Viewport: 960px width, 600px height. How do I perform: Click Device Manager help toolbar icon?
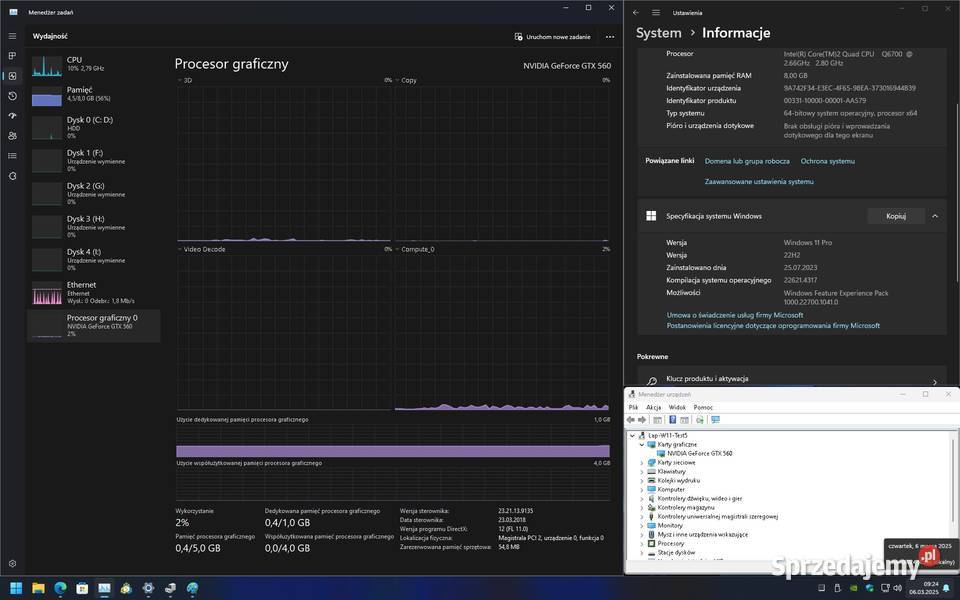pyautogui.click(x=672, y=420)
